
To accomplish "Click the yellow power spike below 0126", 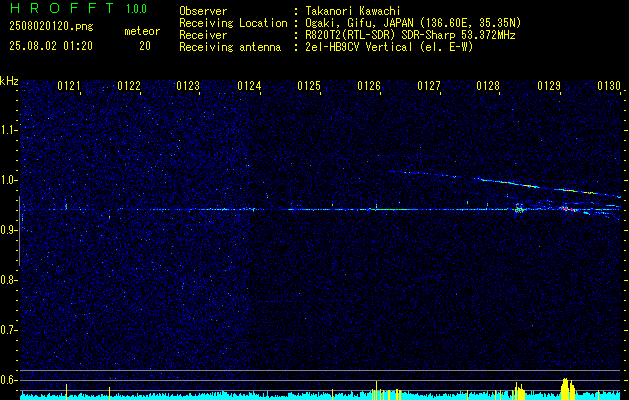I will 376,388.
